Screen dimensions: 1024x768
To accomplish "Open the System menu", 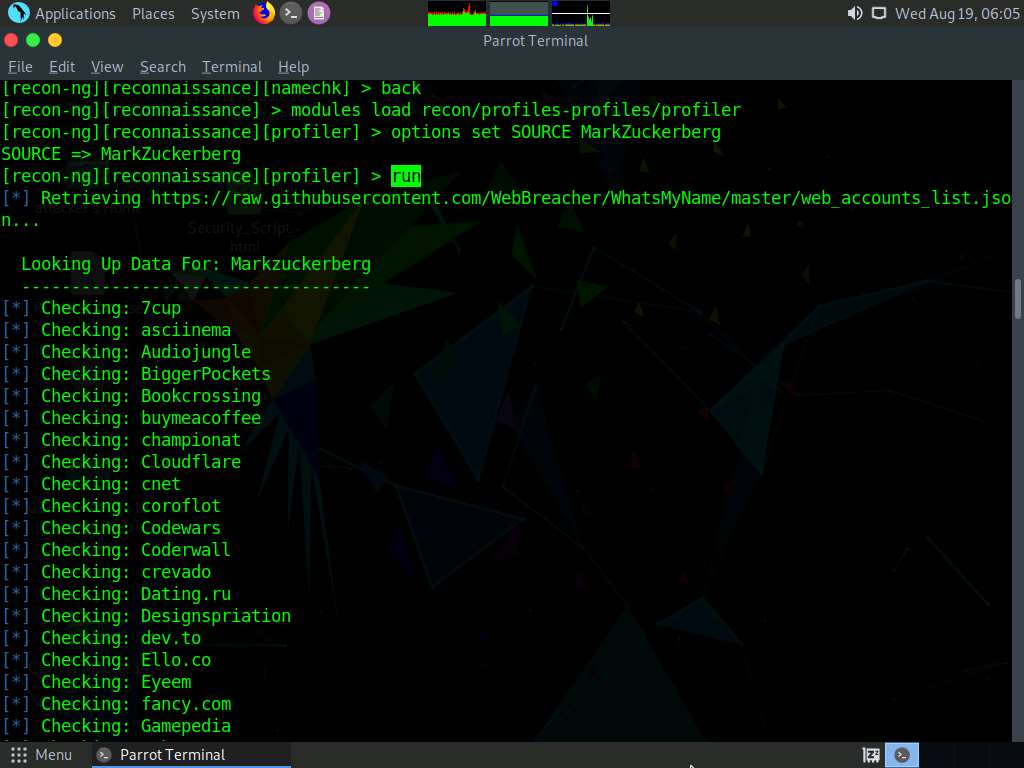I will [215, 14].
